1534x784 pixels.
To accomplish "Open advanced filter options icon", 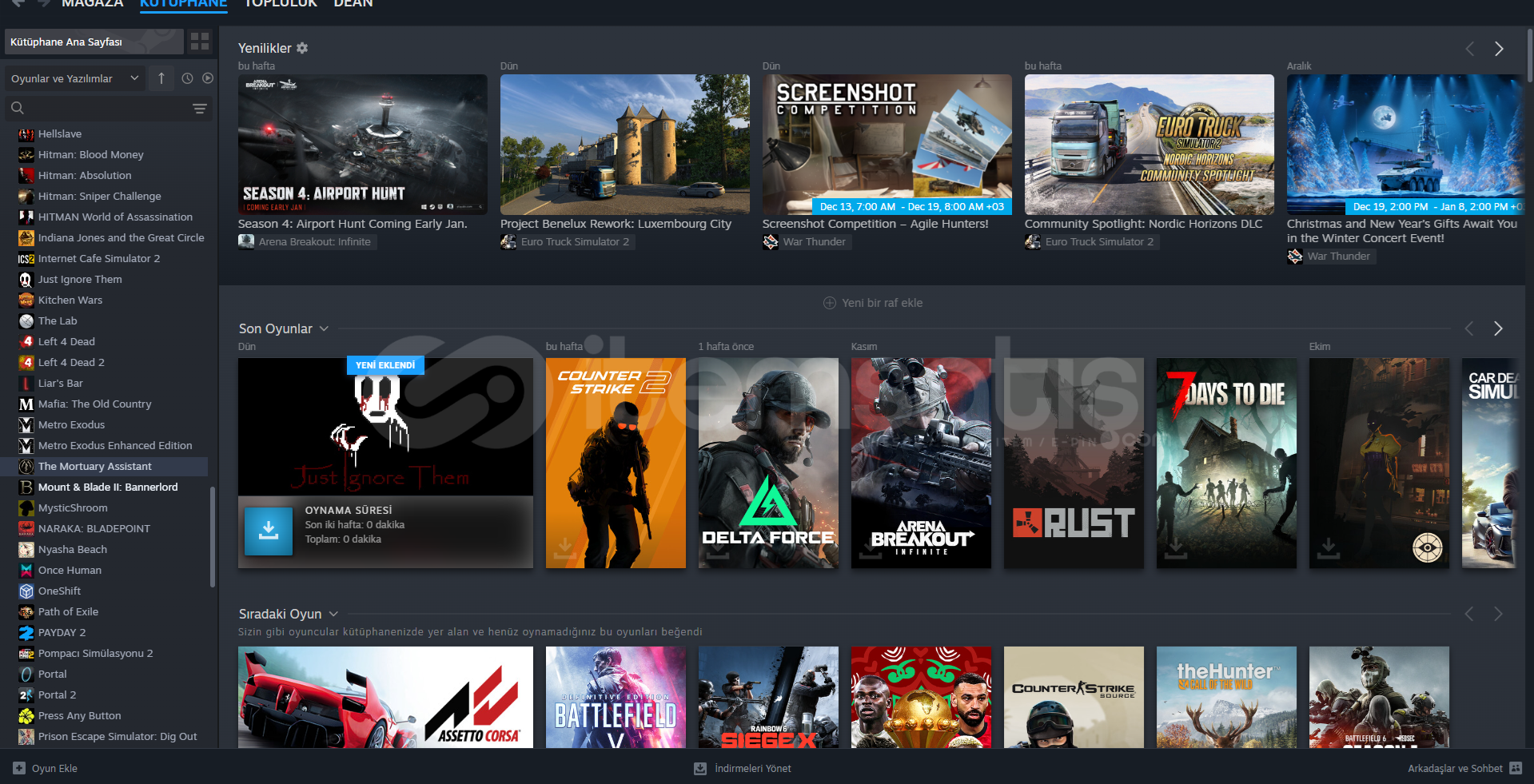I will [200, 108].
